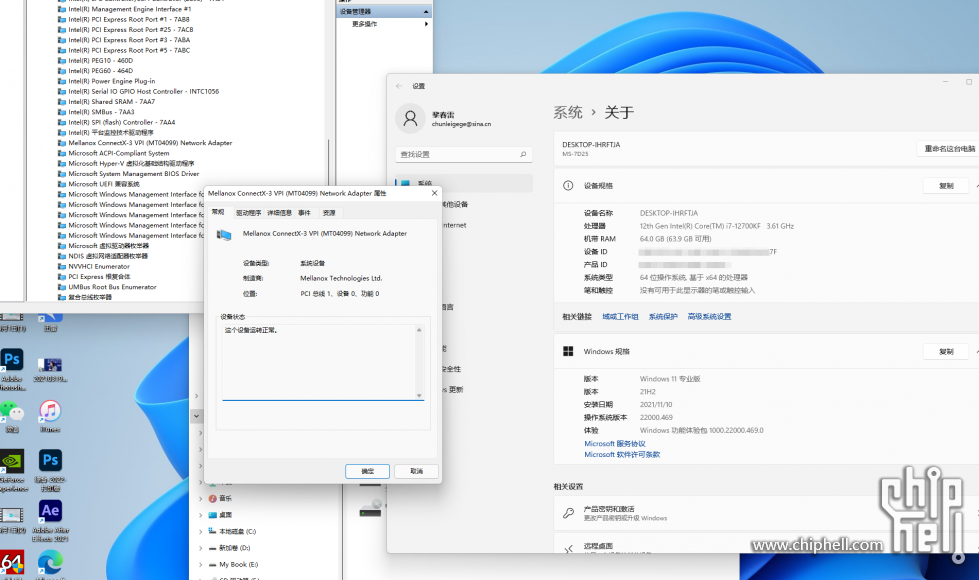Select Intel(R) Serial IO GPIO Host Controller
The width and height of the screenshot is (979, 580).
coord(144,91)
